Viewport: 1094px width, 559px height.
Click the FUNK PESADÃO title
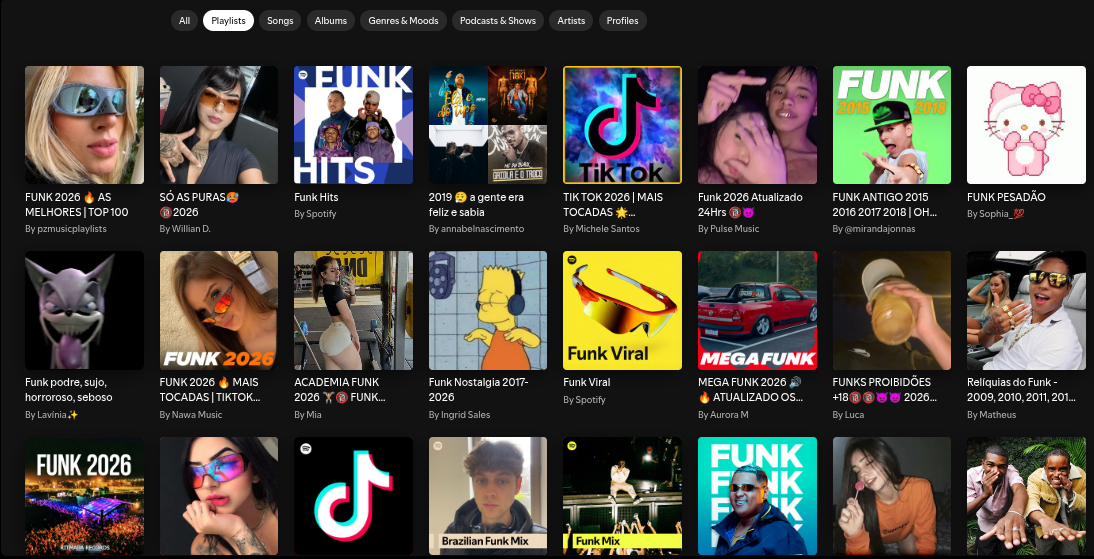pyautogui.click(x=1006, y=197)
